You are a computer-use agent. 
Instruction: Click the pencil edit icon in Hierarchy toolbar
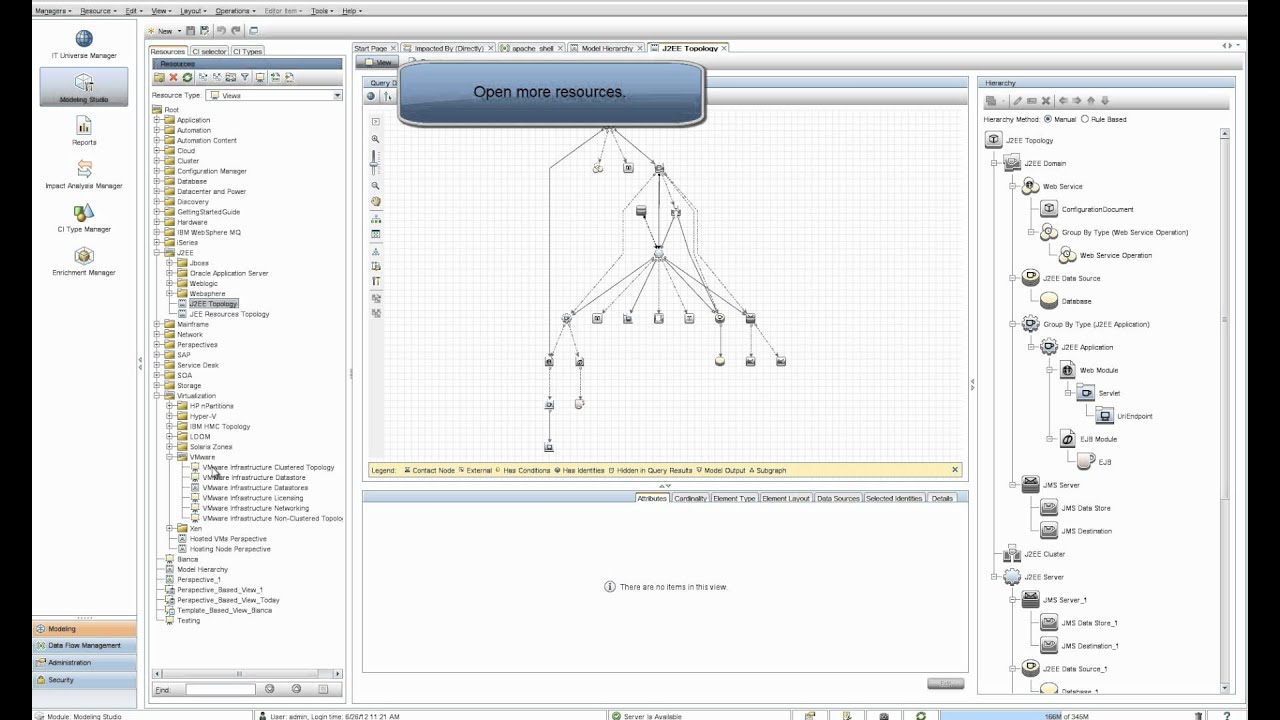coord(1018,101)
